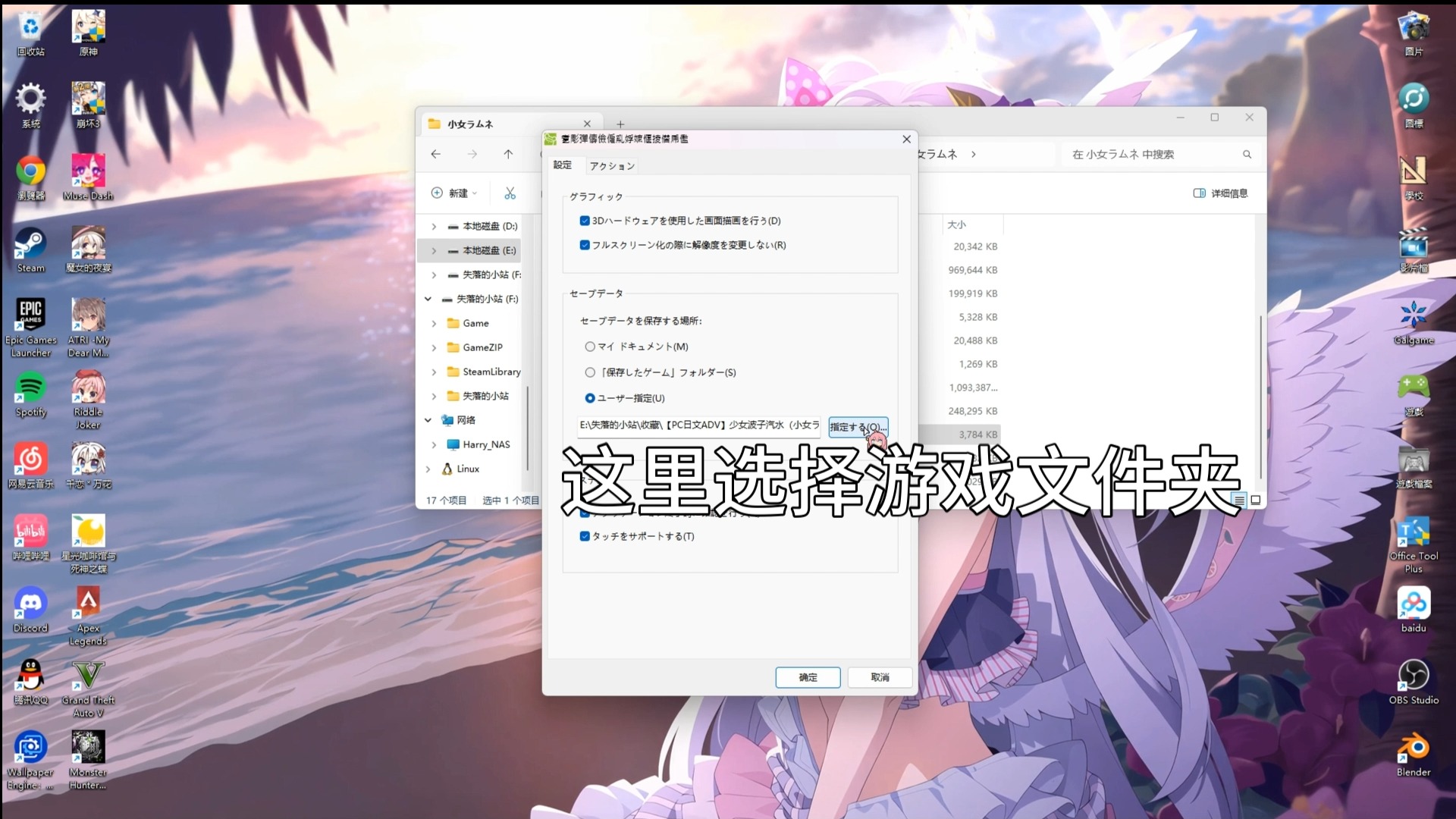Switch to アクション tab
The height and width of the screenshot is (819, 1456).
click(611, 165)
